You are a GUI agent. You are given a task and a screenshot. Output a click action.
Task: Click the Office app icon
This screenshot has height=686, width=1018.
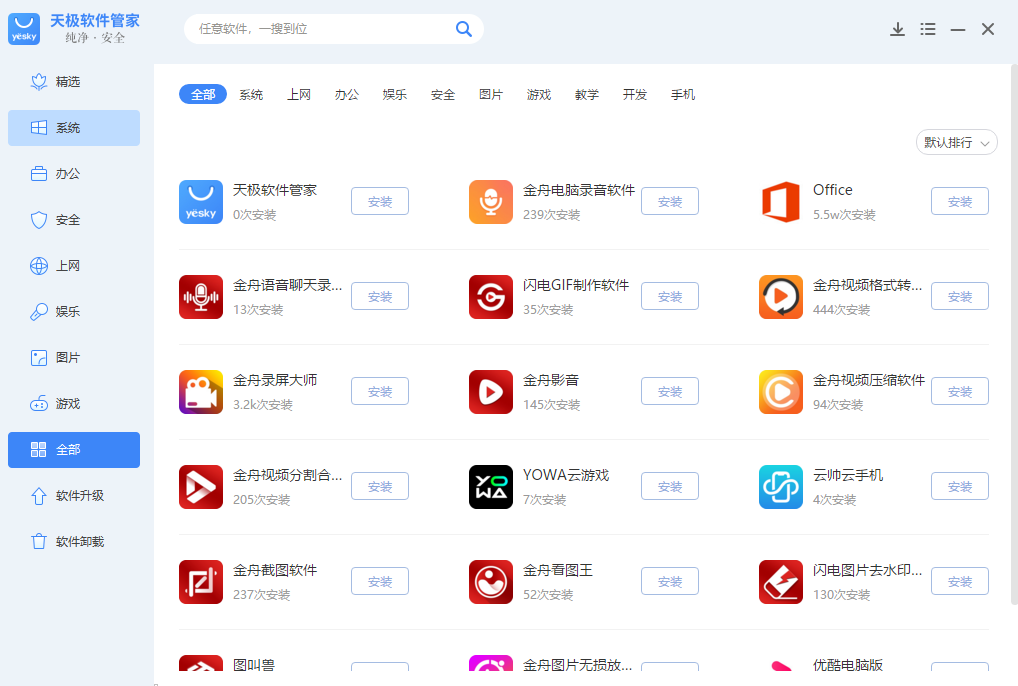[x=780, y=202]
